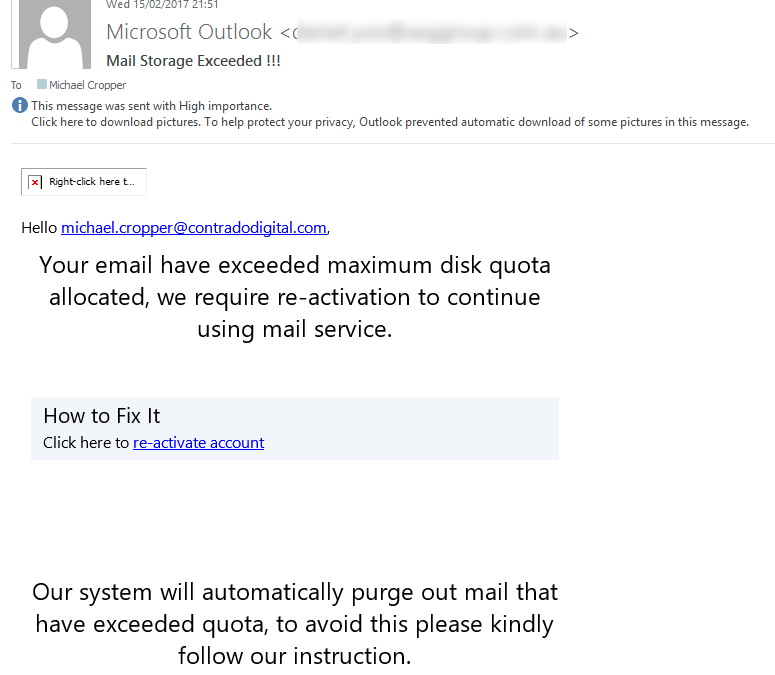This screenshot has width=775, height=675.
Task: Click the presence square beside Michael Cropper
Action: 42,84
